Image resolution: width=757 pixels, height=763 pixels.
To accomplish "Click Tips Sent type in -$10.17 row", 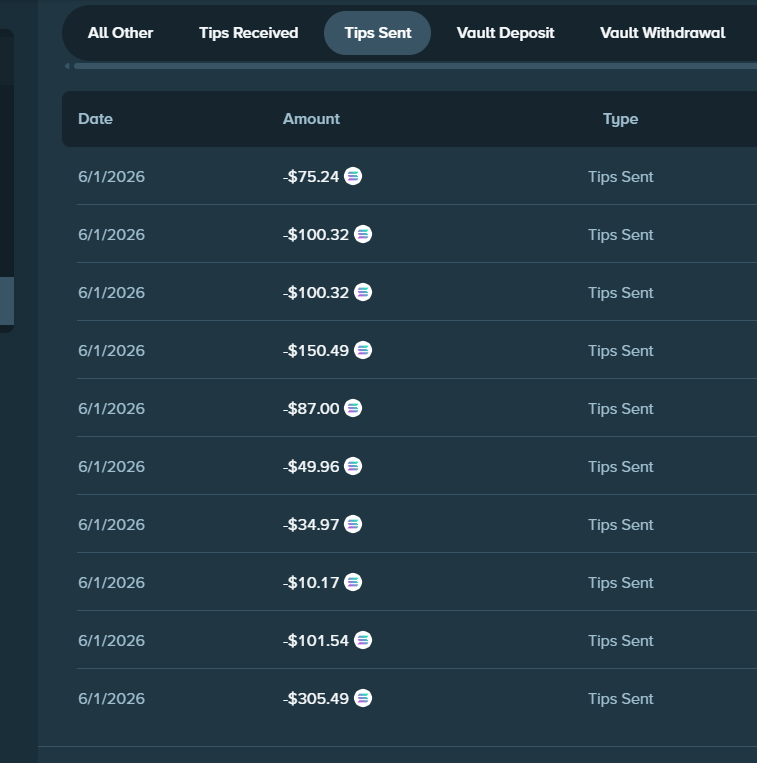I will (x=620, y=583).
